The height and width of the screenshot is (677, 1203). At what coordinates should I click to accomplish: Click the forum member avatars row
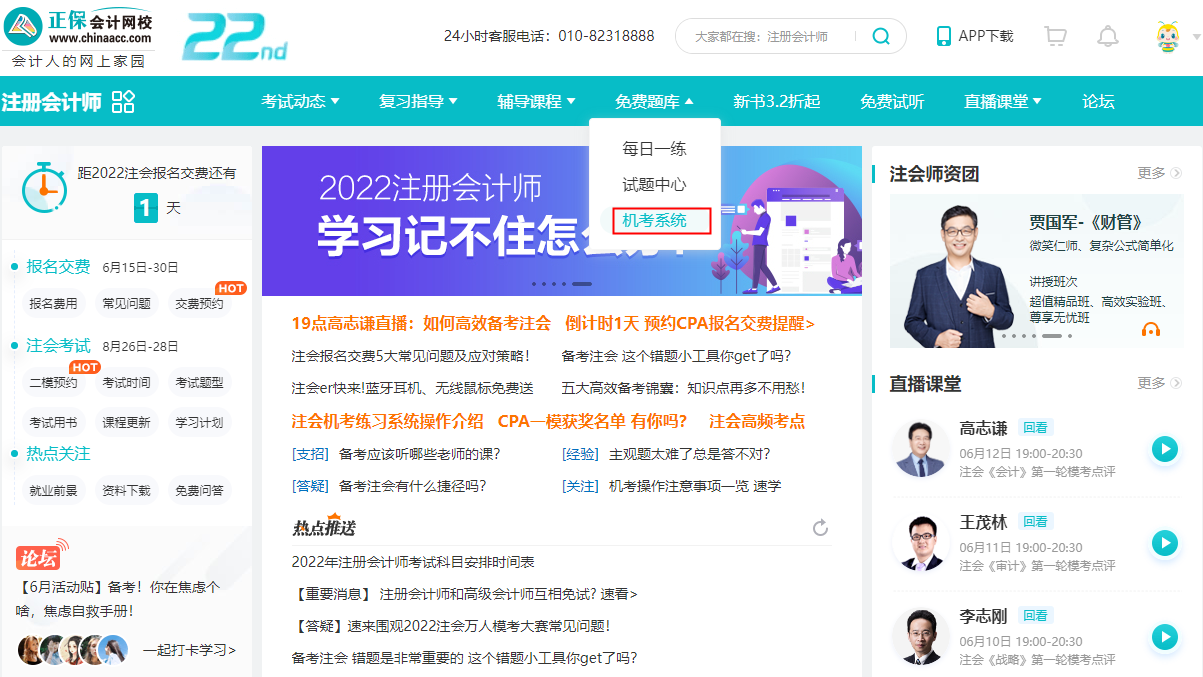pyautogui.click(x=73, y=650)
